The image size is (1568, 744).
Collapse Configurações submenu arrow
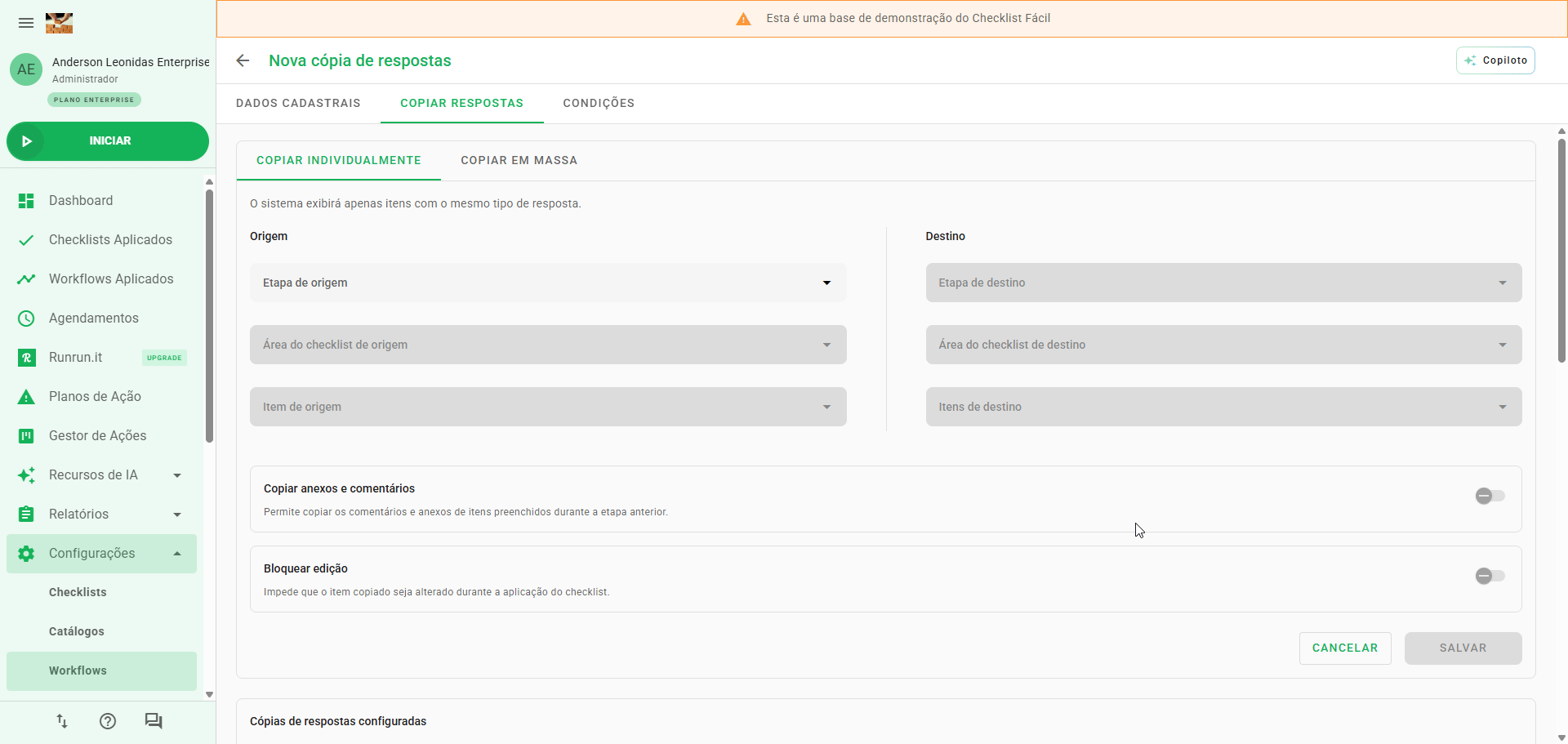(177, 554)
